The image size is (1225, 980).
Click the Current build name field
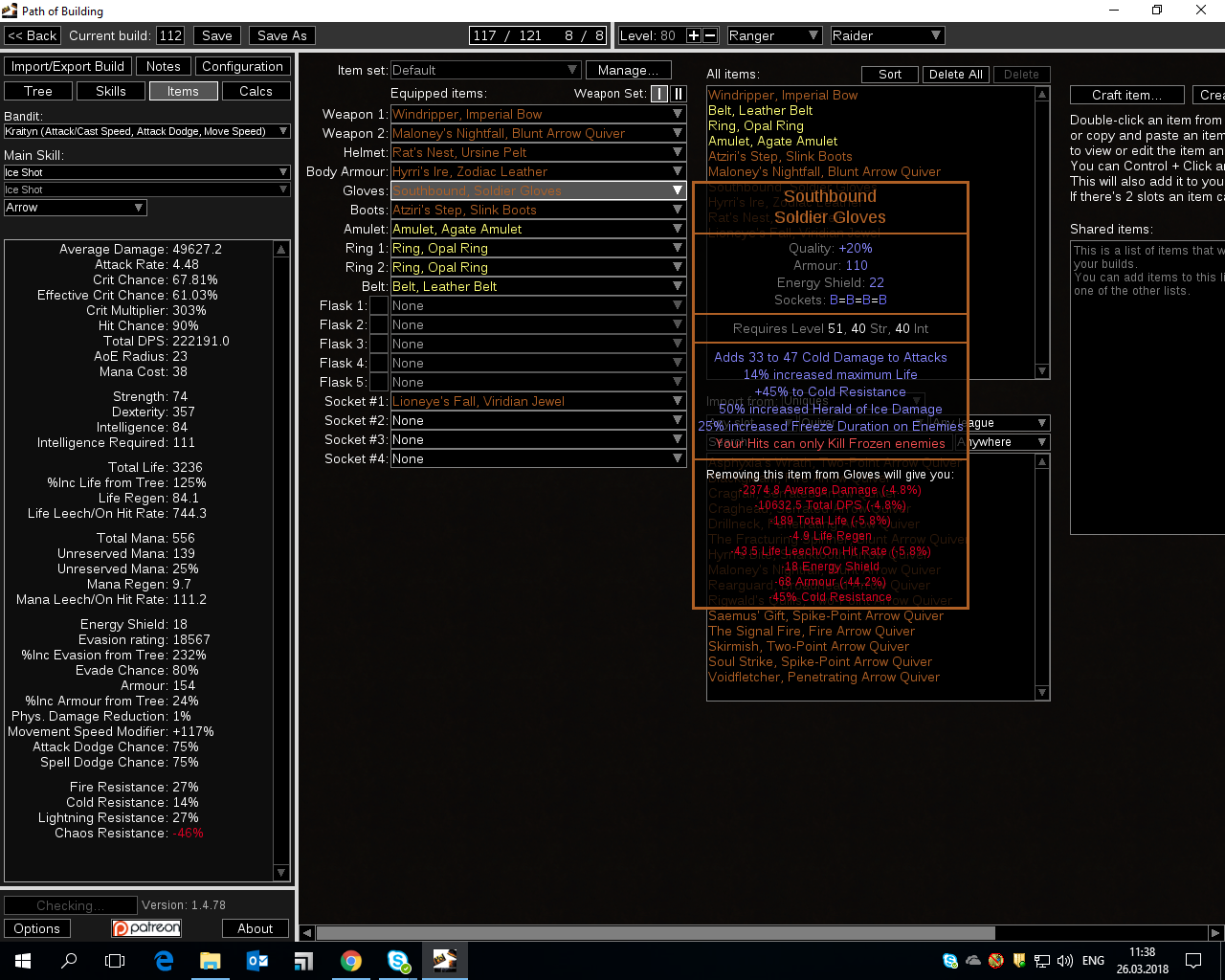tap(170, 35)
